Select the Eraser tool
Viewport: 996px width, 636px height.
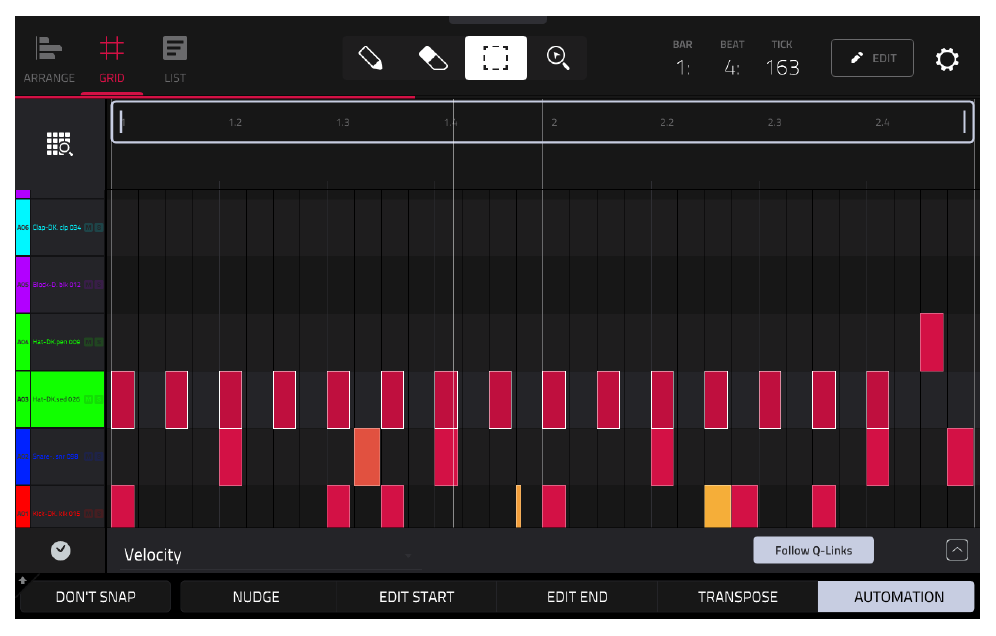(433, 58)
